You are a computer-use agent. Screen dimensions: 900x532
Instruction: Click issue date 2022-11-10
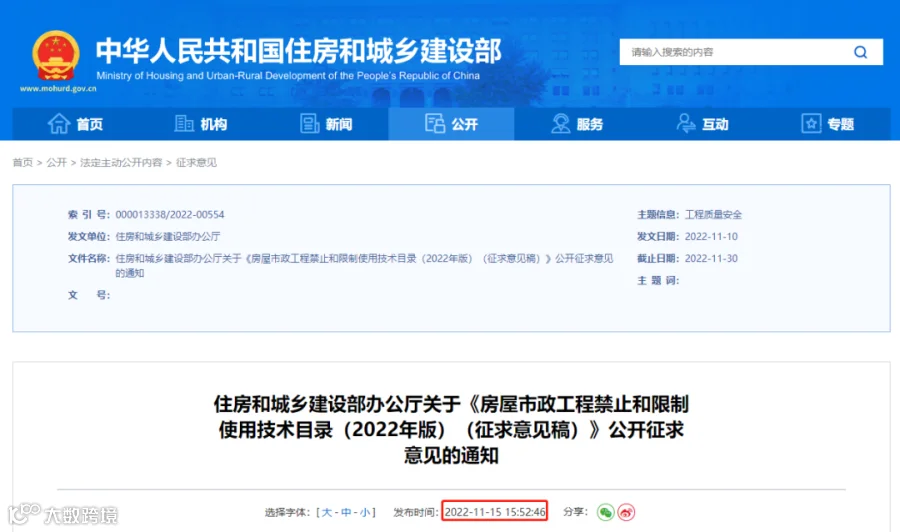point(711,236)
